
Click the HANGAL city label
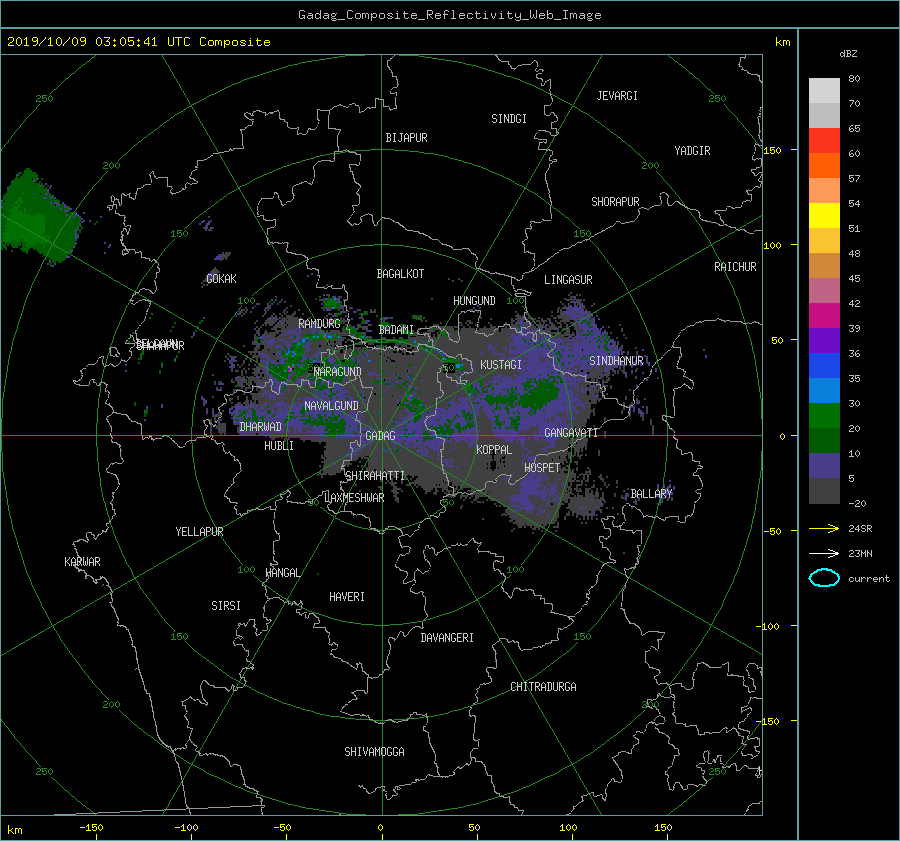pos(282,573)
